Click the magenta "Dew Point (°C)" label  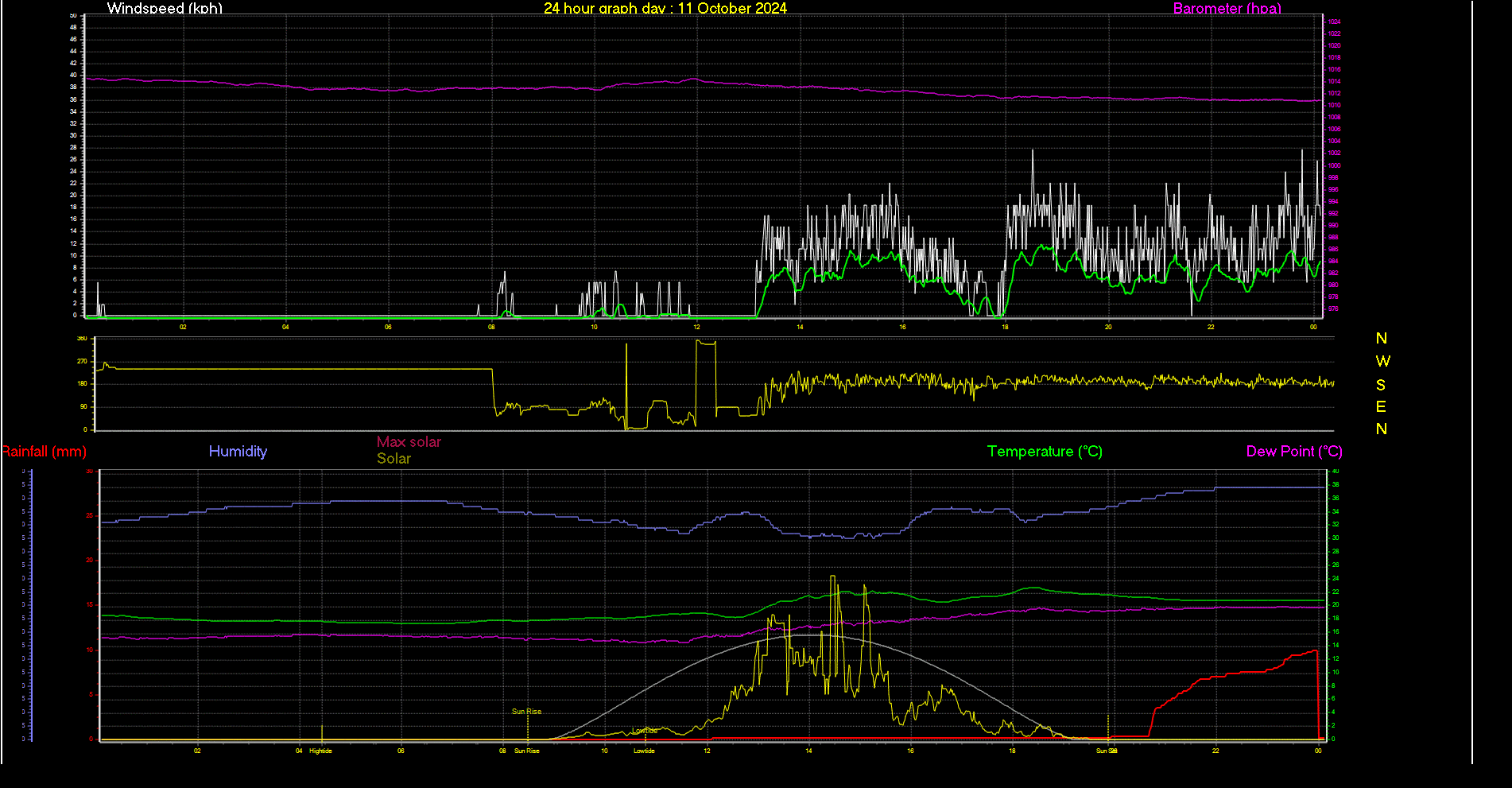tap(1294, 452)
